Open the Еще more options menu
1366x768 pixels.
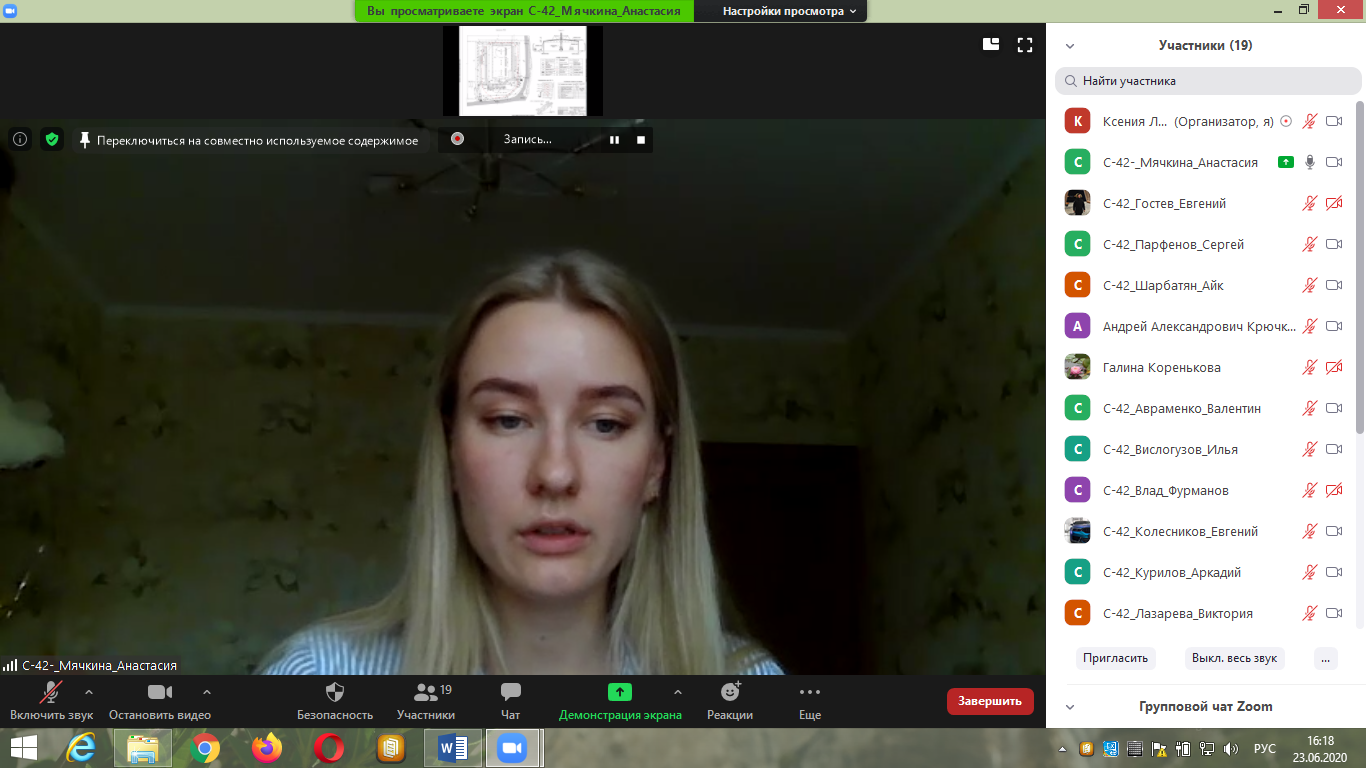click(x=810, y=701)
